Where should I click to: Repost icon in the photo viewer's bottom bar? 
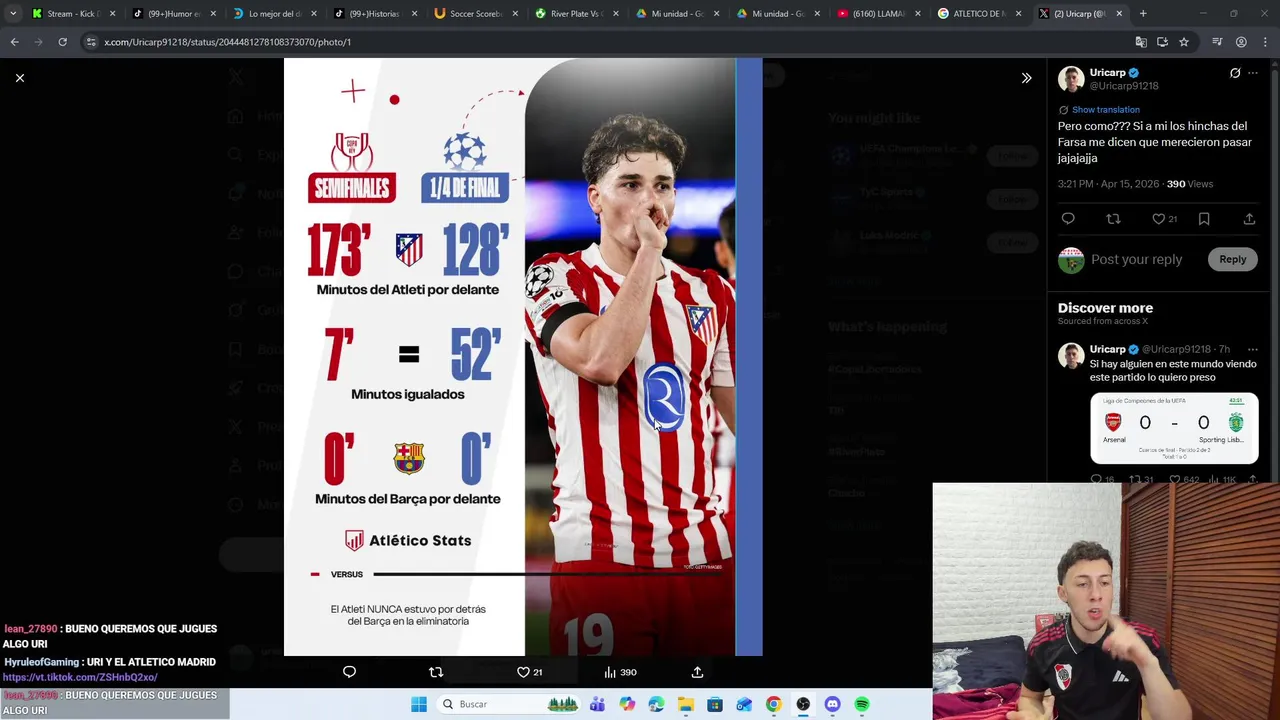point(436,672)
